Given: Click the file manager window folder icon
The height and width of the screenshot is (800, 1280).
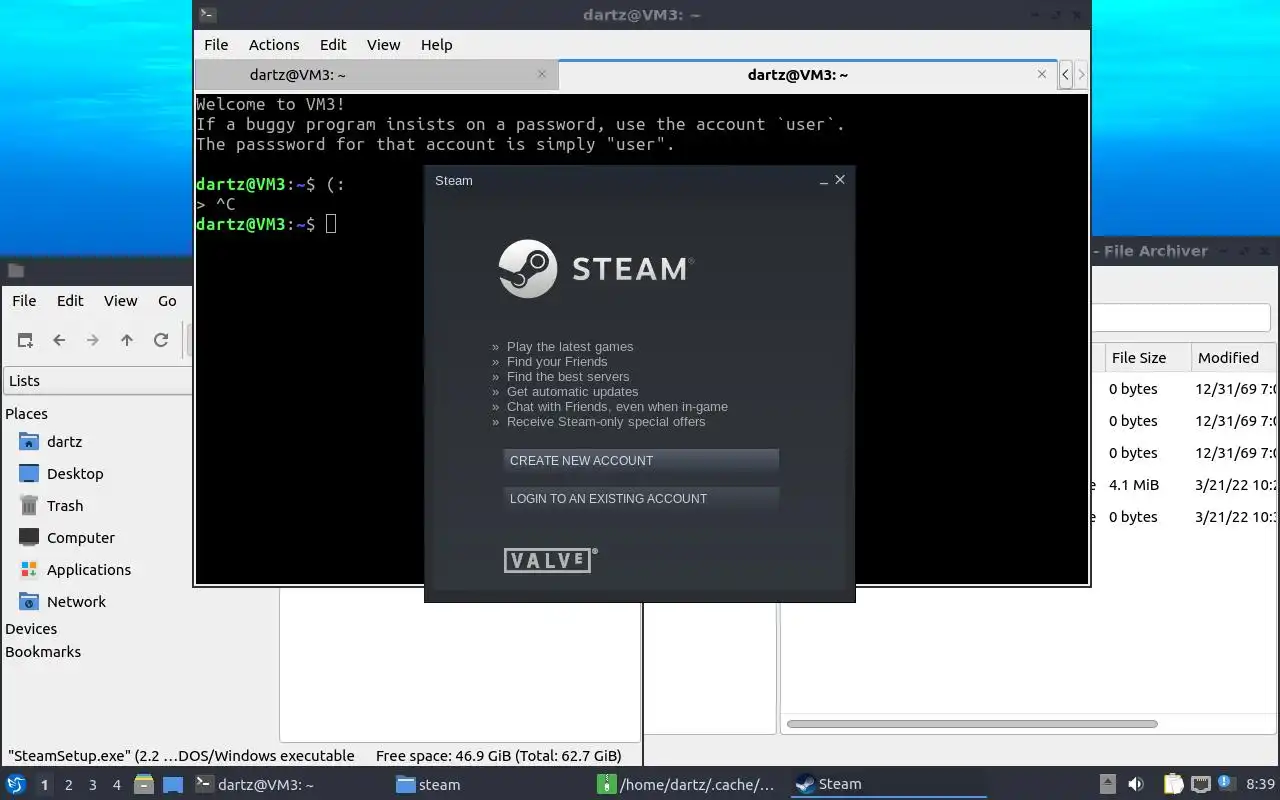Looking at the screenshot, I should [15, 270].
